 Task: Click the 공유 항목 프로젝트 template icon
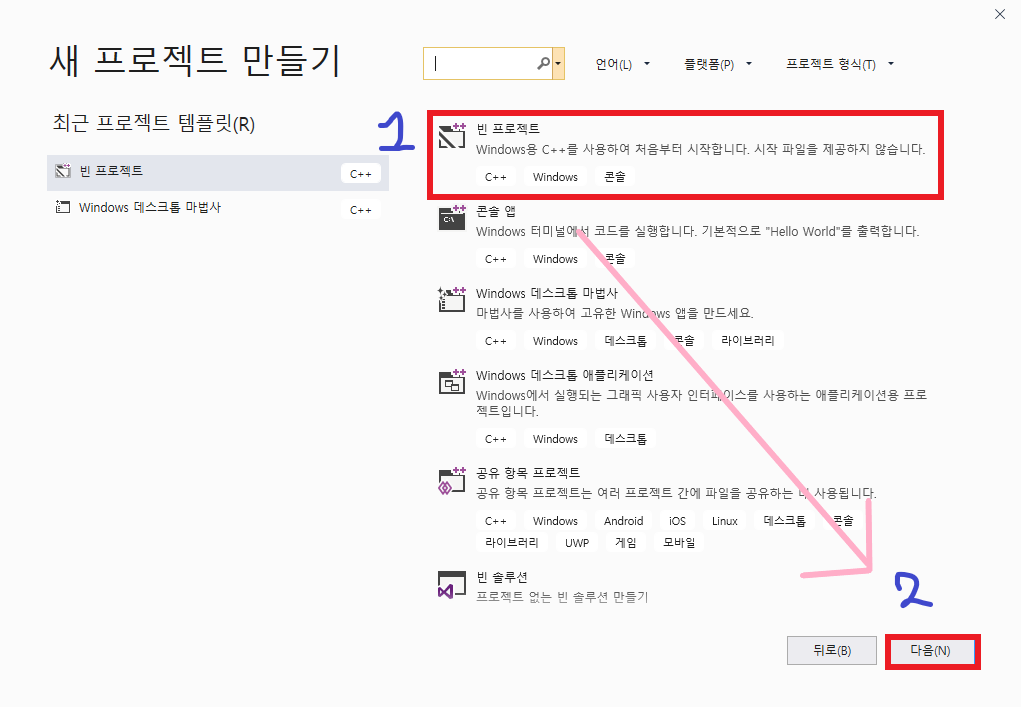pos(452,480)
